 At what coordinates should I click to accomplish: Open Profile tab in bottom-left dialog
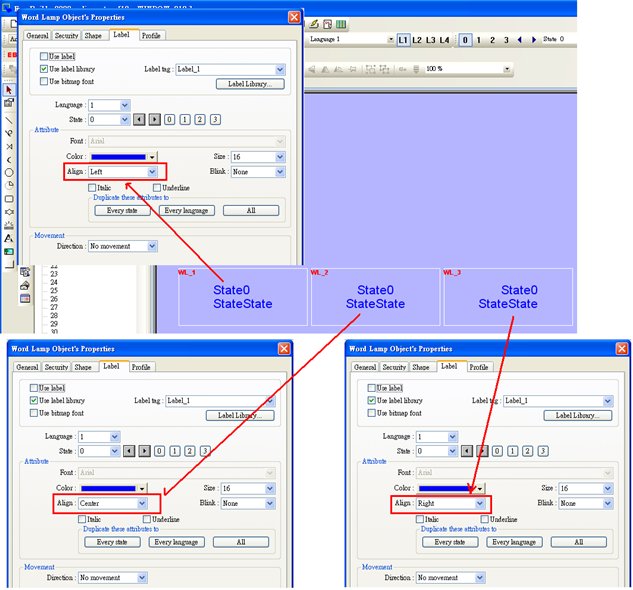141,367
